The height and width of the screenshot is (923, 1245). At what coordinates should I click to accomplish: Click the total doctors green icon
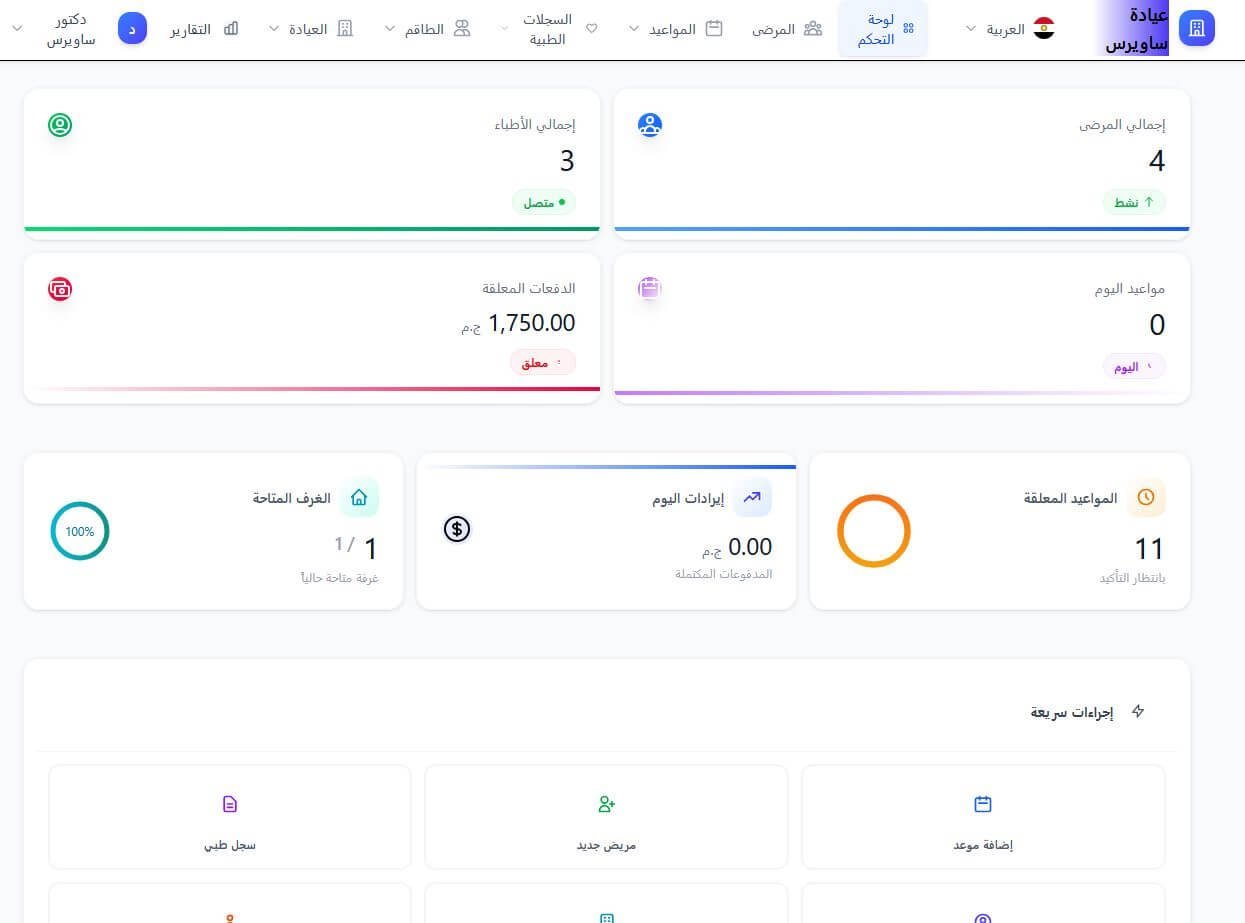[60, 126]
